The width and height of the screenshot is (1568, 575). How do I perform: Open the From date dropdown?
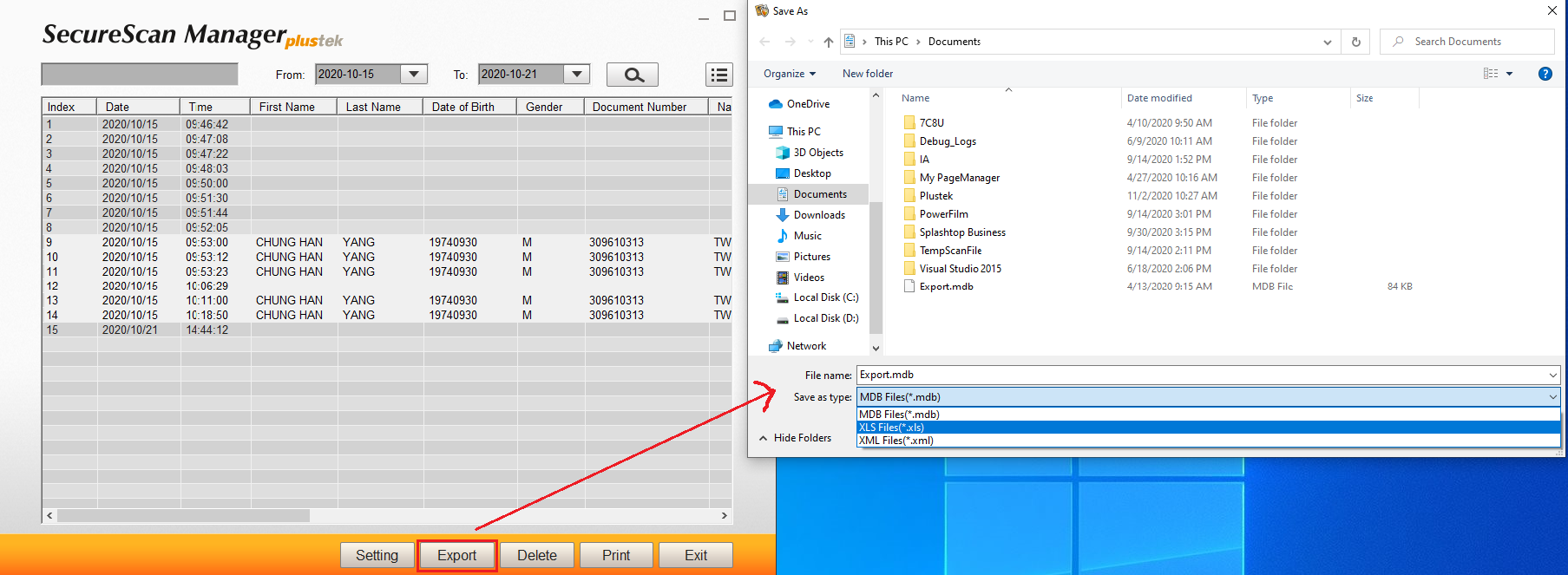click(414, 75)
